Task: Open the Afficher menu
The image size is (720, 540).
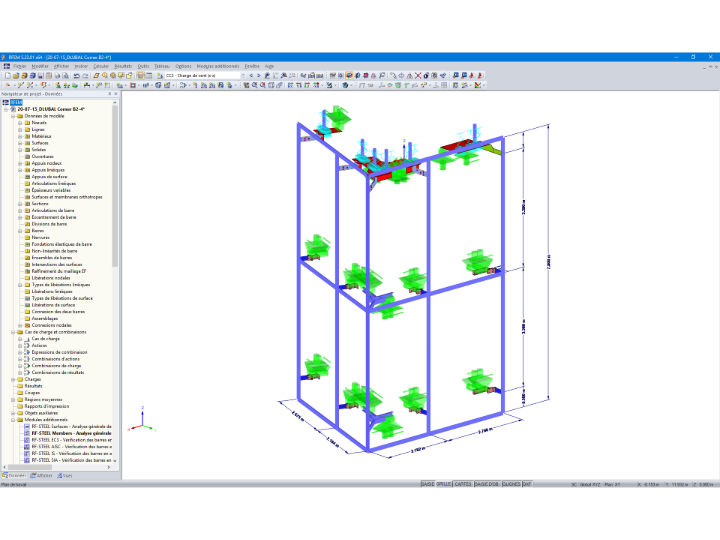Action: pos(62,66)
